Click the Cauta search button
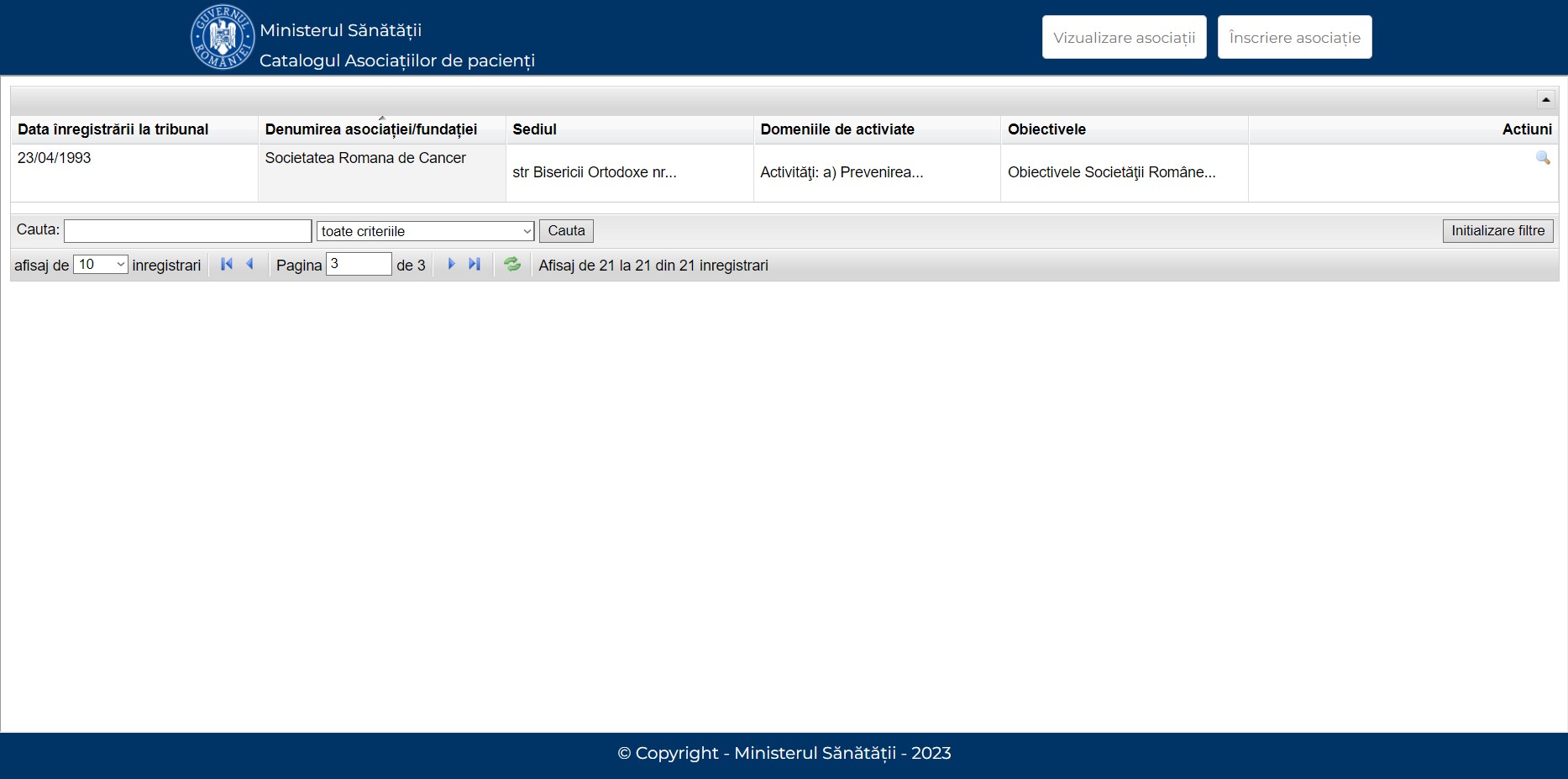 tap(566, 231)
